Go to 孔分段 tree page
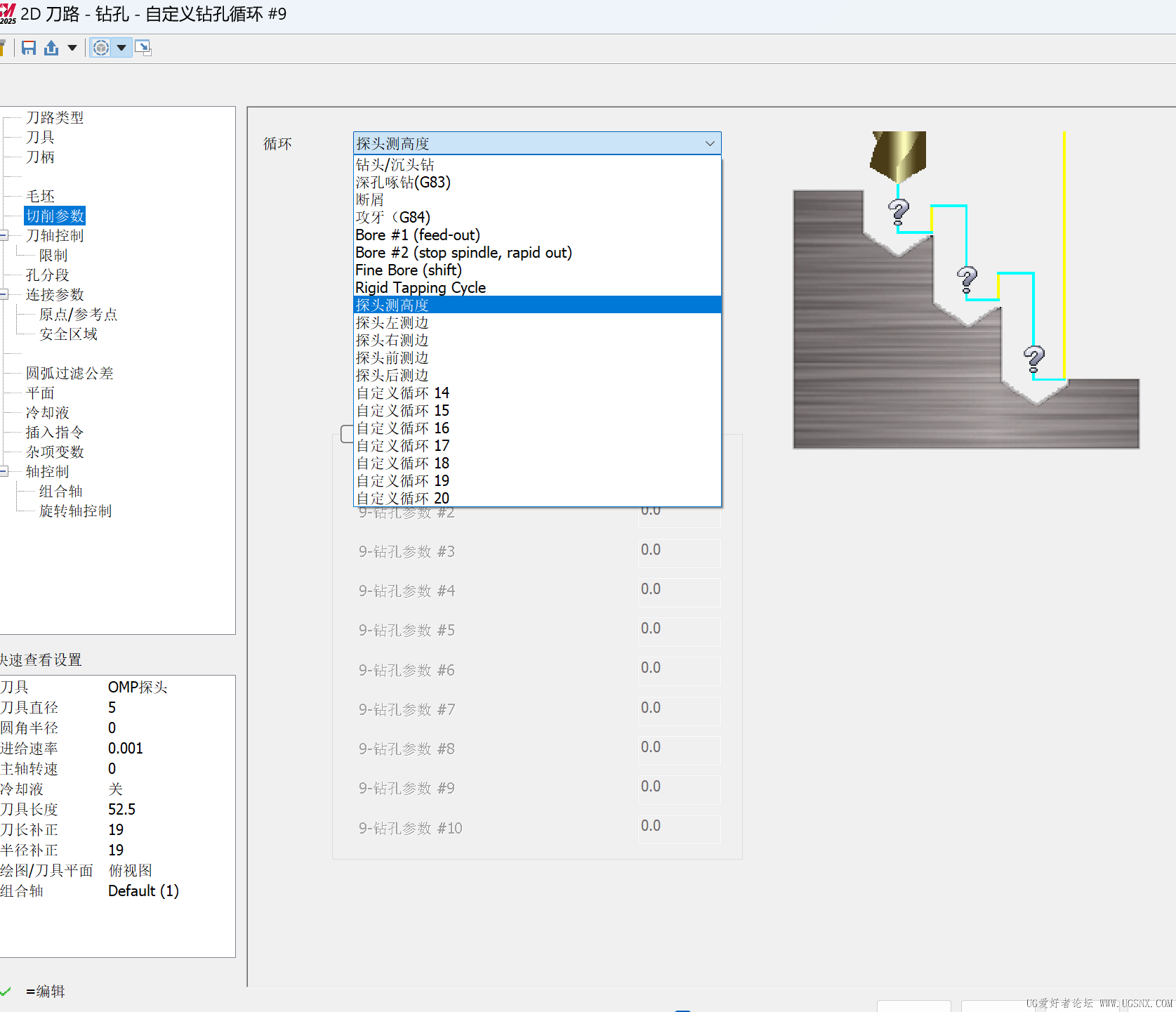 pyautogui.click(x=48, y=275)
